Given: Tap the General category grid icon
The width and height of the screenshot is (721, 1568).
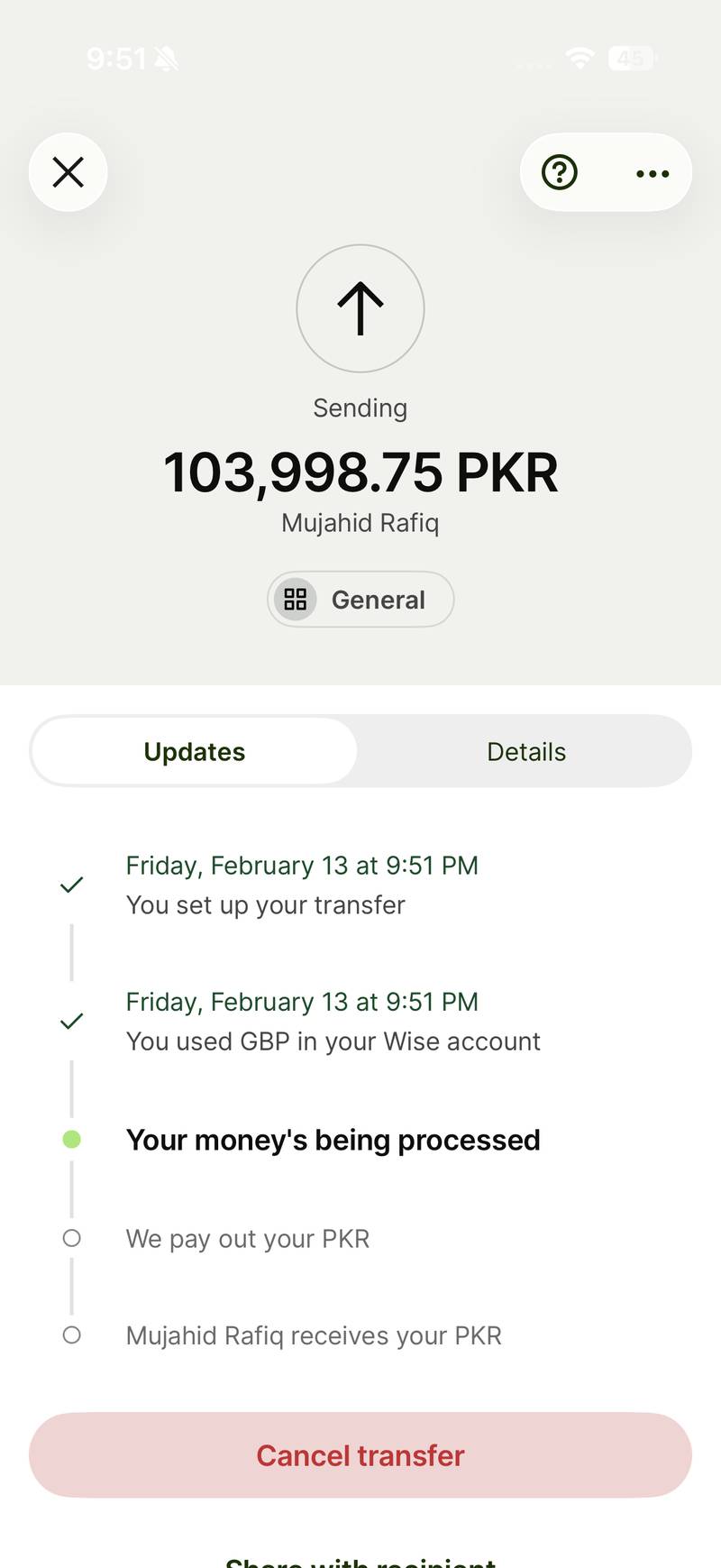Looking at the screenshot, I should (296, 600).
